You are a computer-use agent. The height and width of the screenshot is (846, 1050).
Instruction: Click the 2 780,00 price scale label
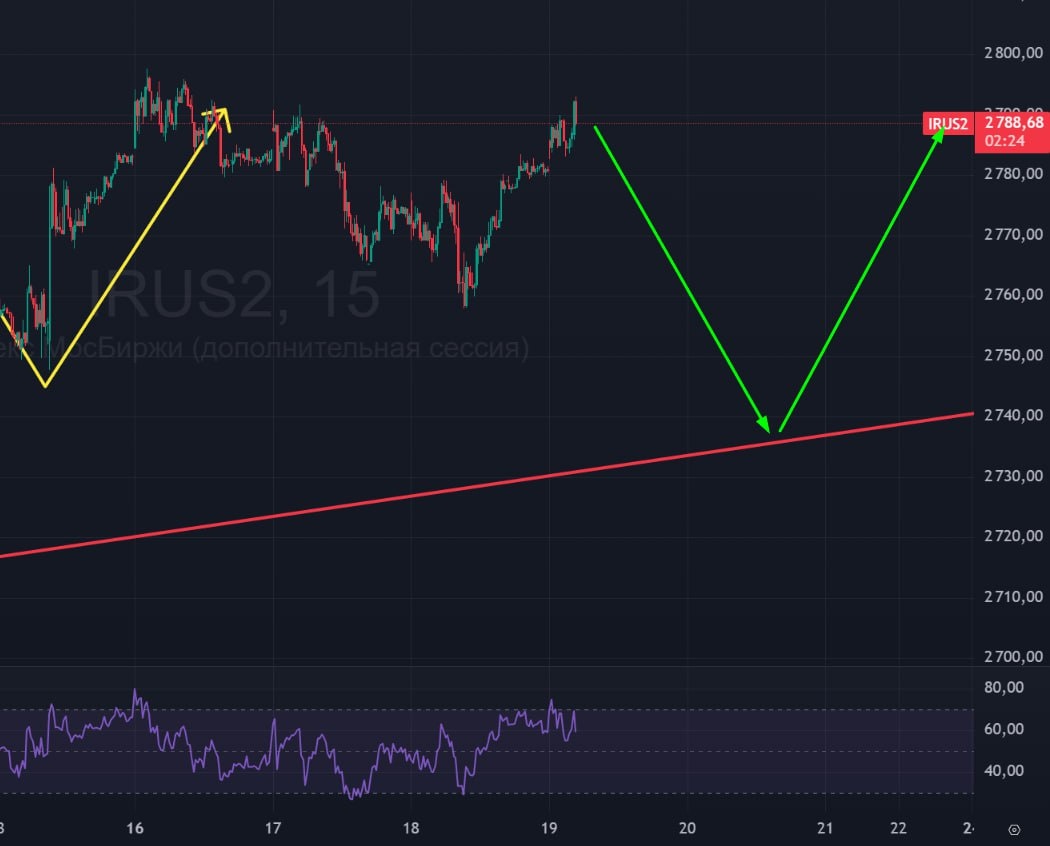1013,173
